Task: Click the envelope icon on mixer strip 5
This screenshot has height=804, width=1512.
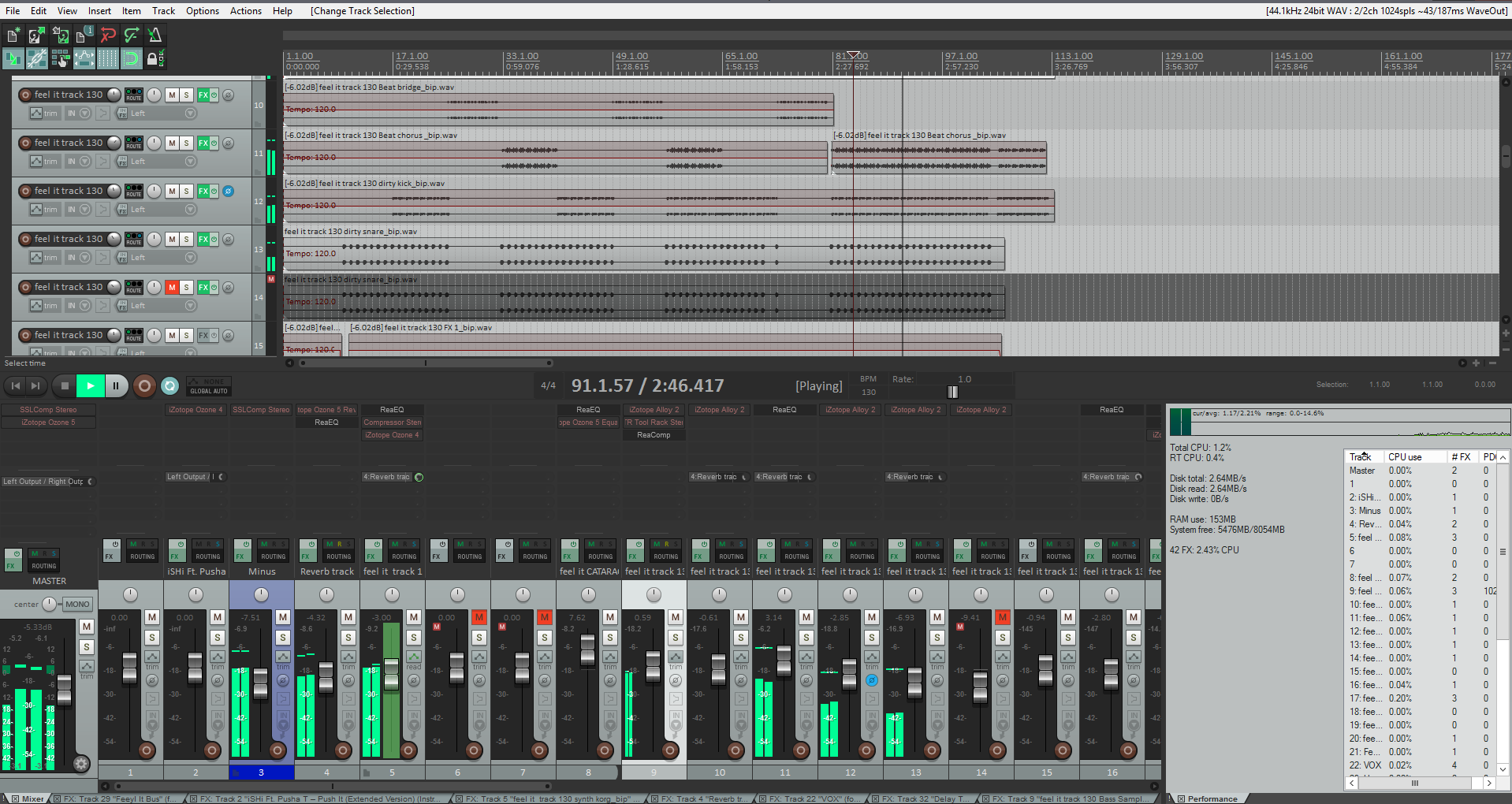Action: point(413,657)
